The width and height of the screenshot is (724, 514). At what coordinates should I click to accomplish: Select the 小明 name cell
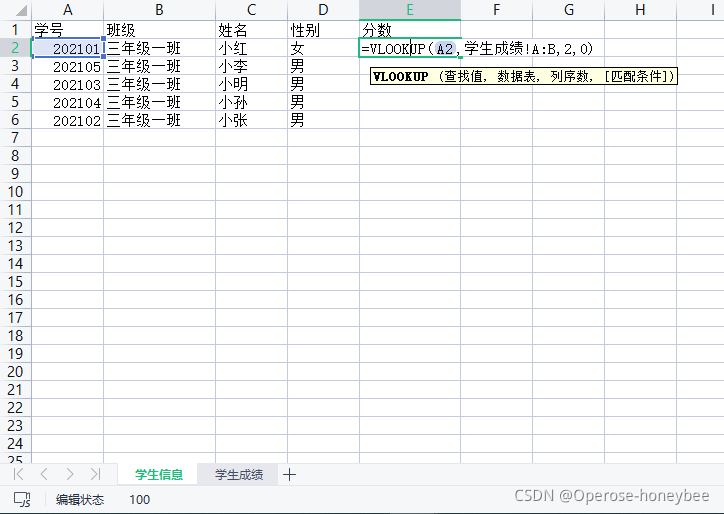click(x=251, y=84)
